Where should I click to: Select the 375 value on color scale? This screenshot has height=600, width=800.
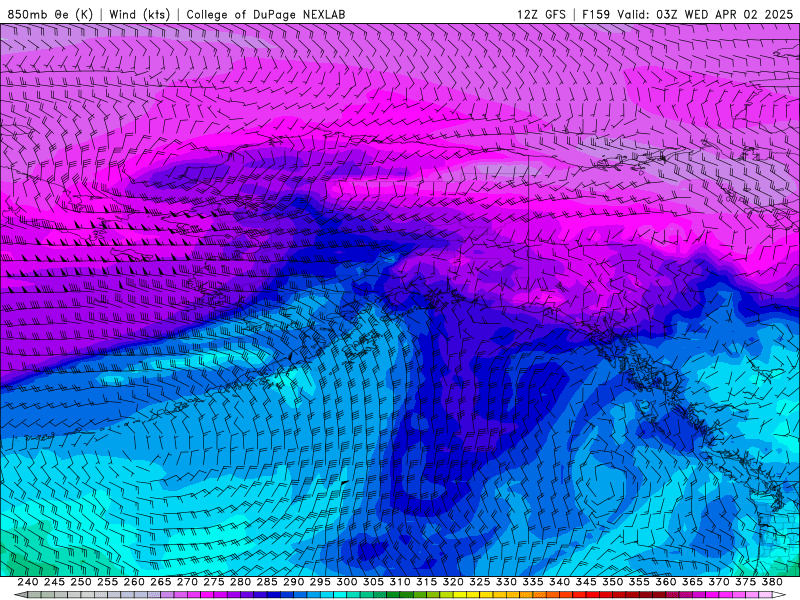(x=745, y=582)
